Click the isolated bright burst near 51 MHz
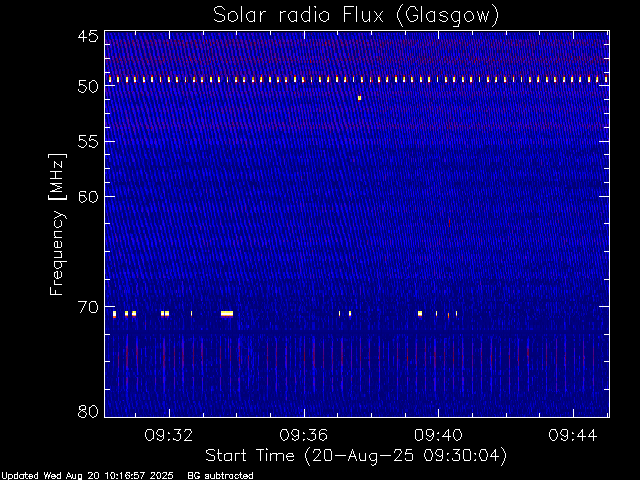The width and height of the screenshot is (640, 480). [359, 98]
